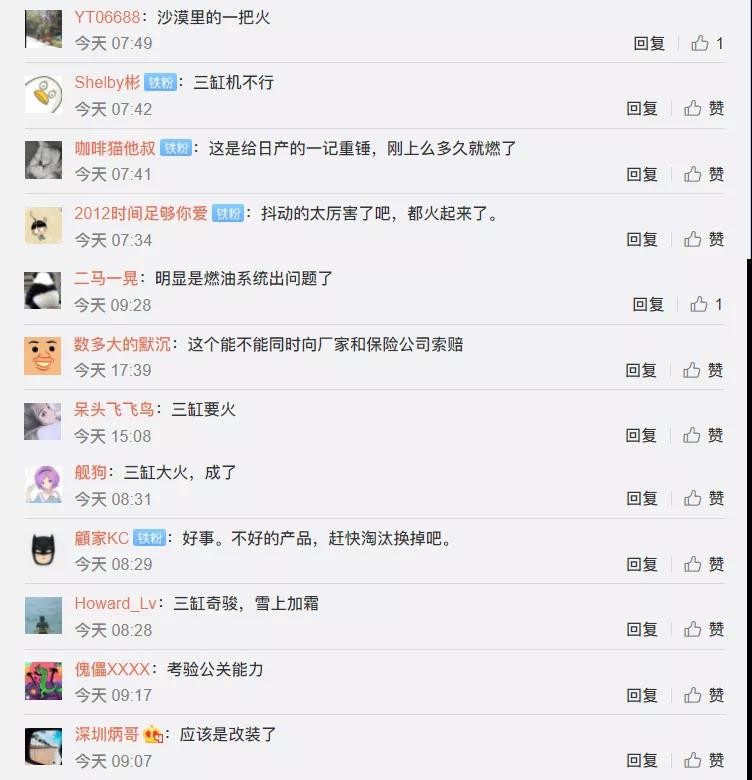The width and height of the screenshot is (752, 780).
Task: Reply to 顧家KC's comment
Action: click(x=642, y=564)
